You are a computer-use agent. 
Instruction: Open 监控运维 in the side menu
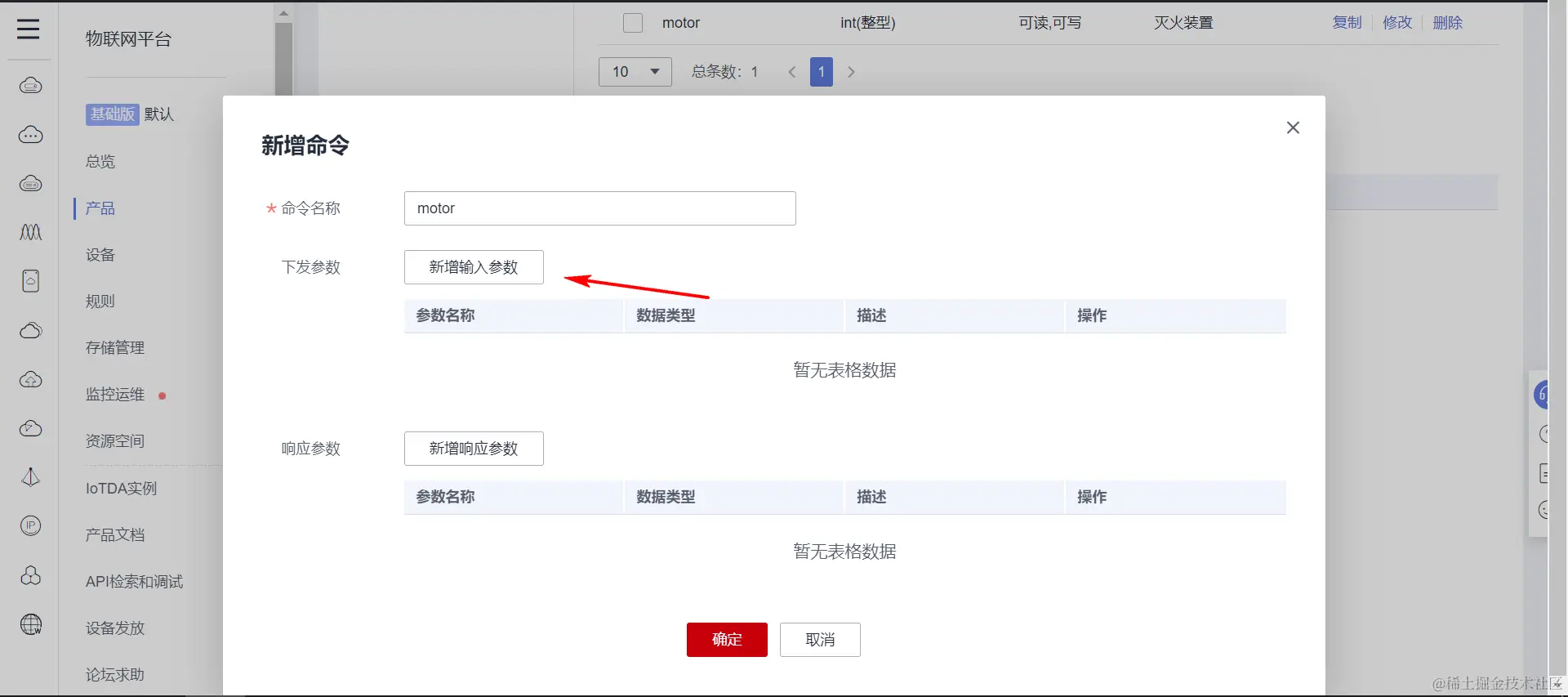click(x=115, y=395)
